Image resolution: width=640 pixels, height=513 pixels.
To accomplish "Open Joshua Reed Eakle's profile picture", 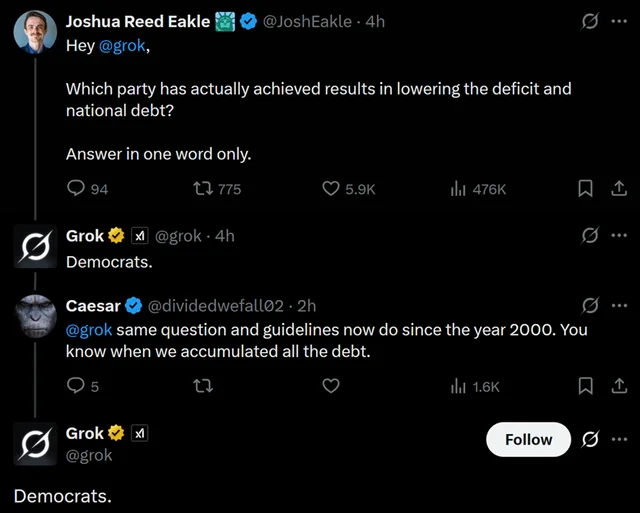I will pyautogui.click(x=34, y=32).
